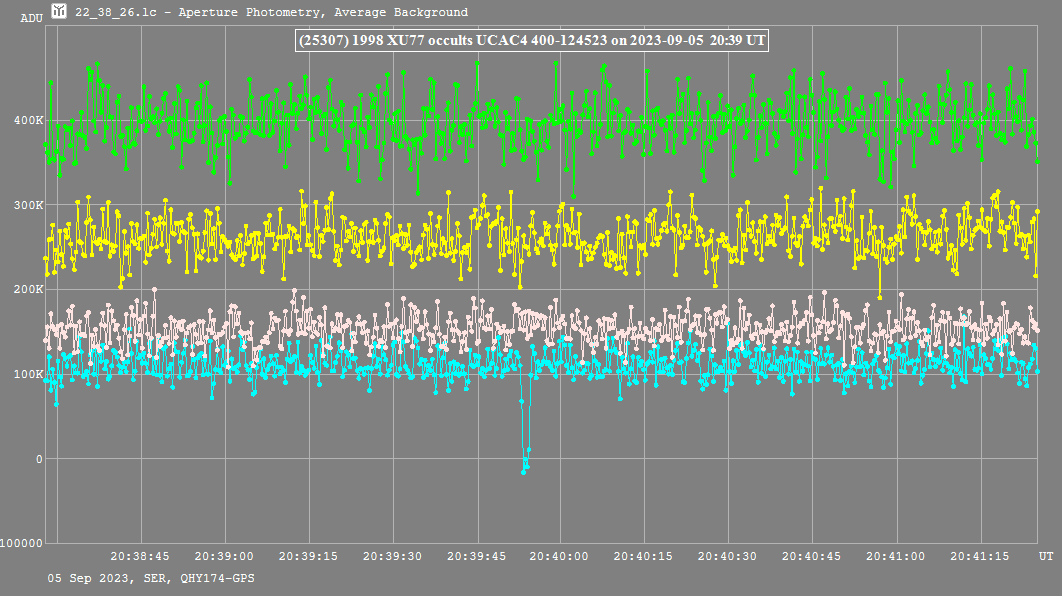Viewport: 1062px width, 596px height.
Task: Select the 20:41:00 time axis label
Action: pos(896,556)
